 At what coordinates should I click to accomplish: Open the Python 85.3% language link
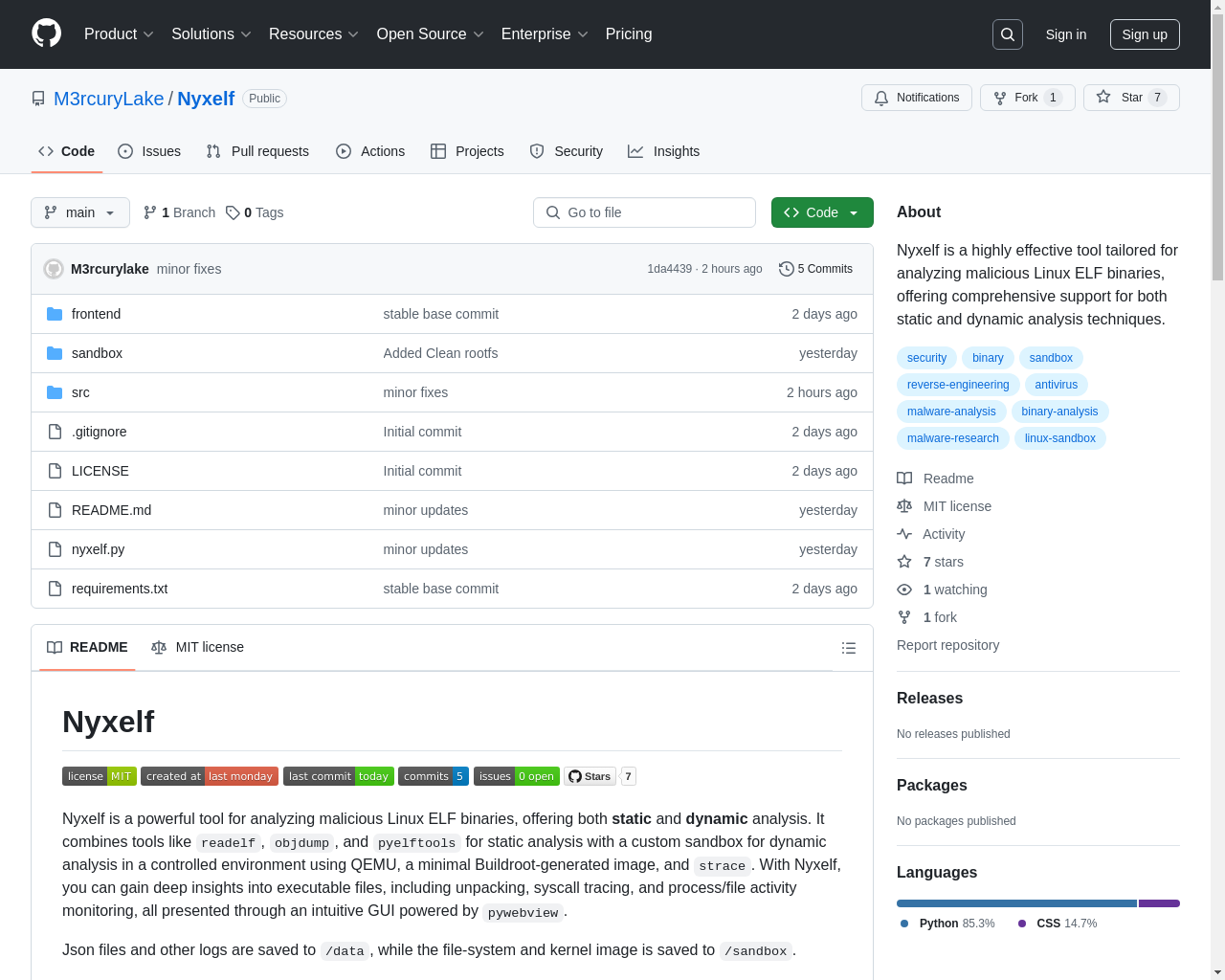[947, 924]
